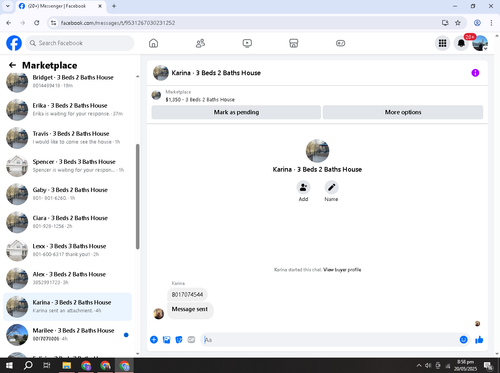The width and height of the screenshot is (500, 373).
Task: Open the account profile picture menu
Action: (480, 43)
